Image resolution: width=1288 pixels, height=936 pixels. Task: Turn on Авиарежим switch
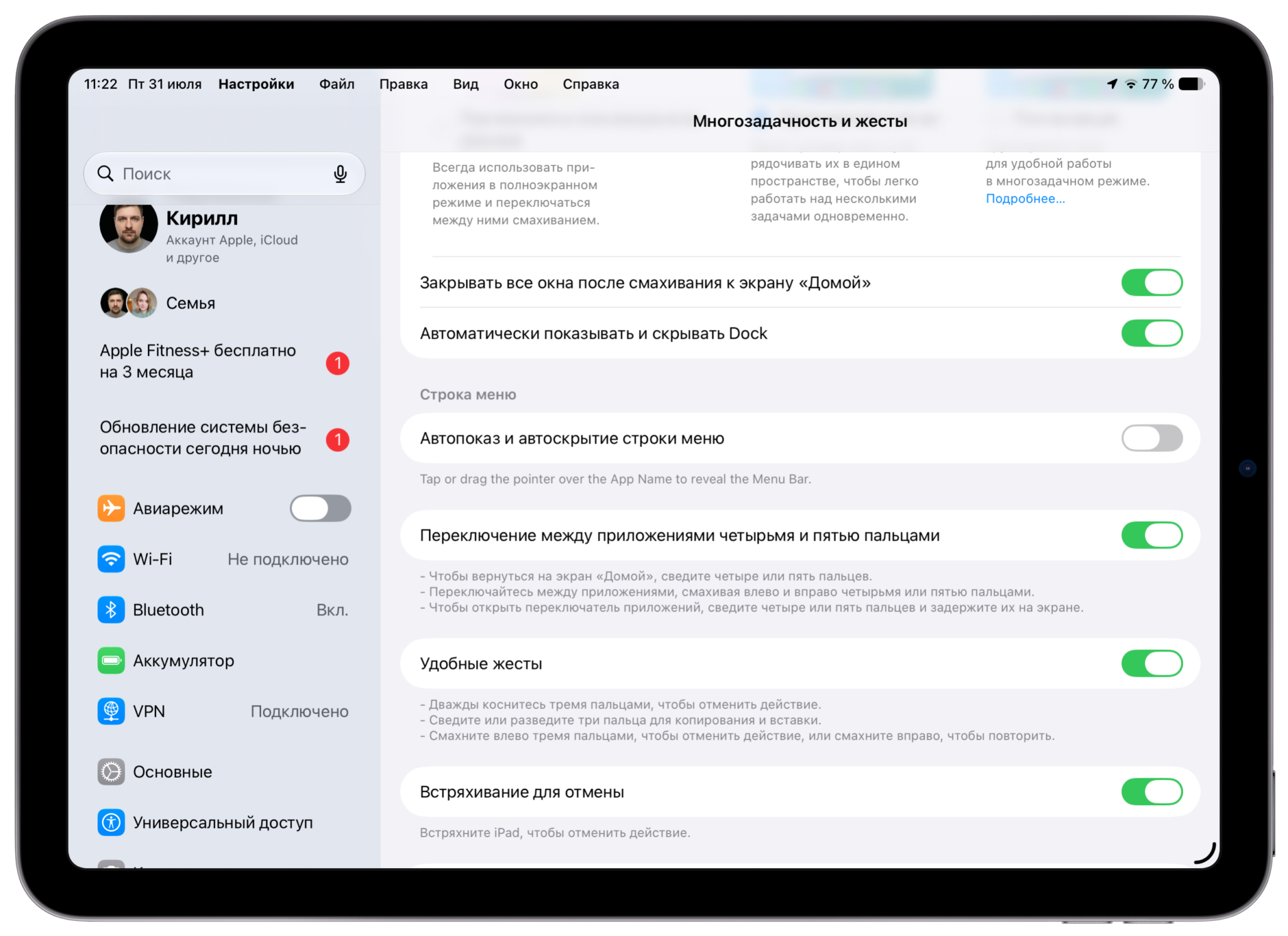pos(320,508)
